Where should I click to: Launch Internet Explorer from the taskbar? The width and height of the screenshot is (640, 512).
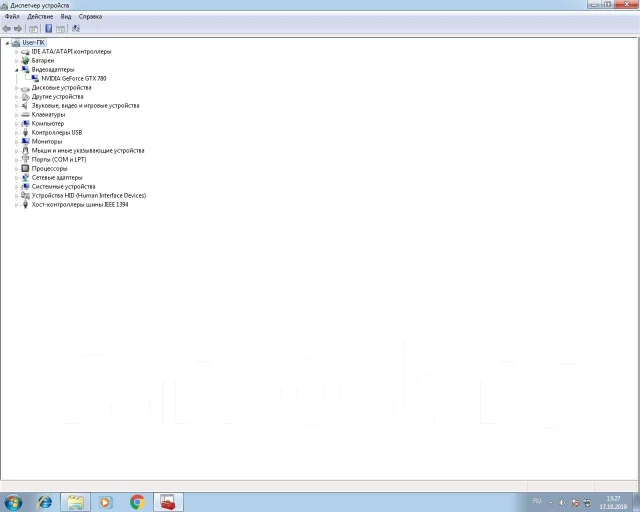pos(44,502)
